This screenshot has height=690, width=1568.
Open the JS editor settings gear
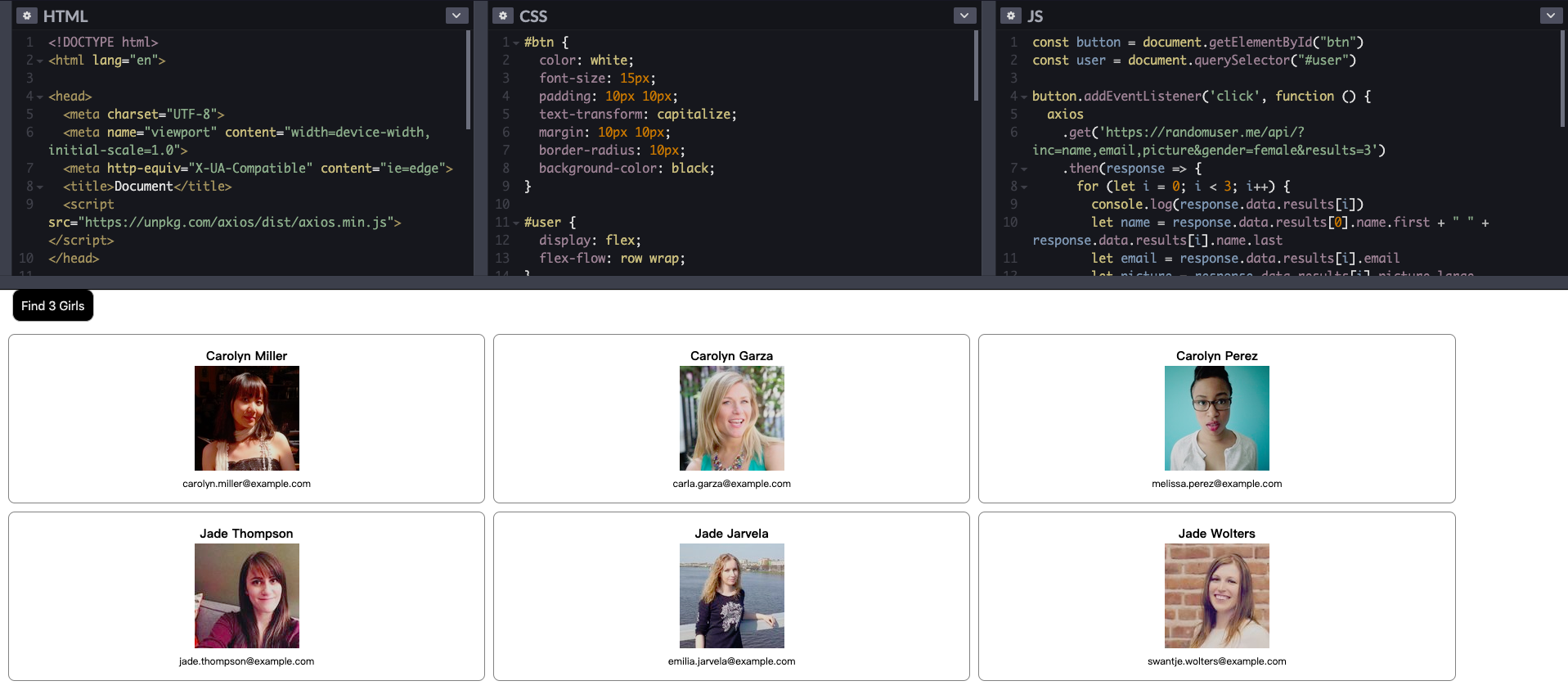[1011, 16]
